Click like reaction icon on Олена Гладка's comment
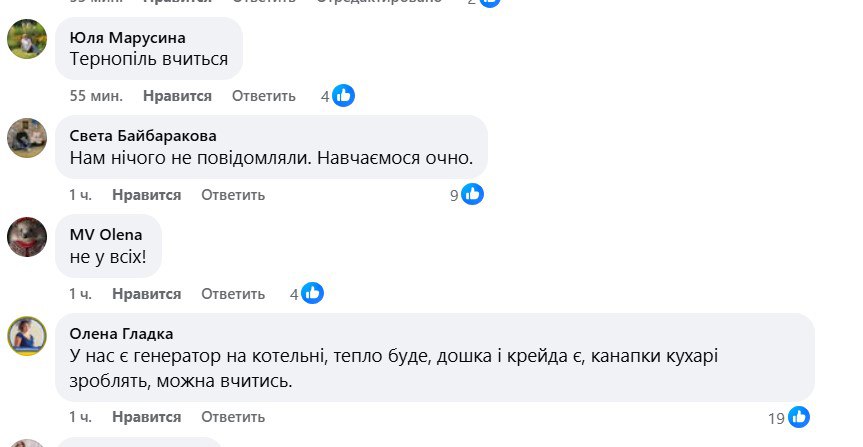This screenshot has width=863, height=447. [798, 417]
